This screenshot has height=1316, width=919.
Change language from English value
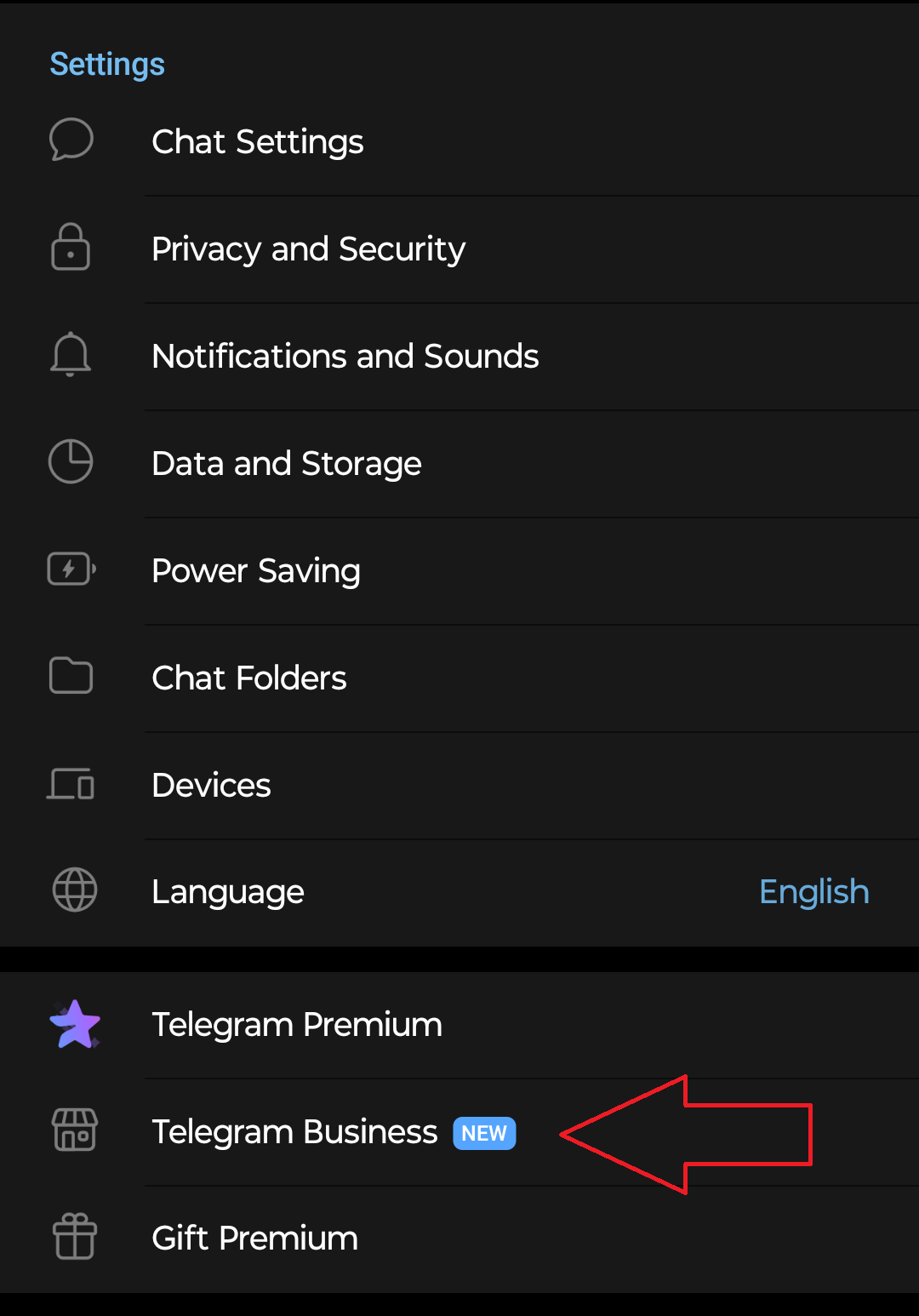click(813, 892)
